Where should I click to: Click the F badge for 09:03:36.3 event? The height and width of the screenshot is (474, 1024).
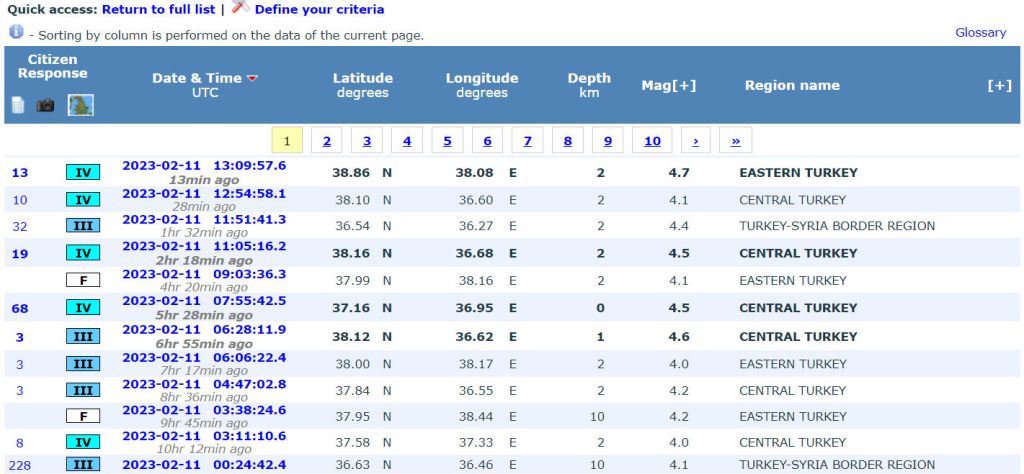(x=83, y=281)
